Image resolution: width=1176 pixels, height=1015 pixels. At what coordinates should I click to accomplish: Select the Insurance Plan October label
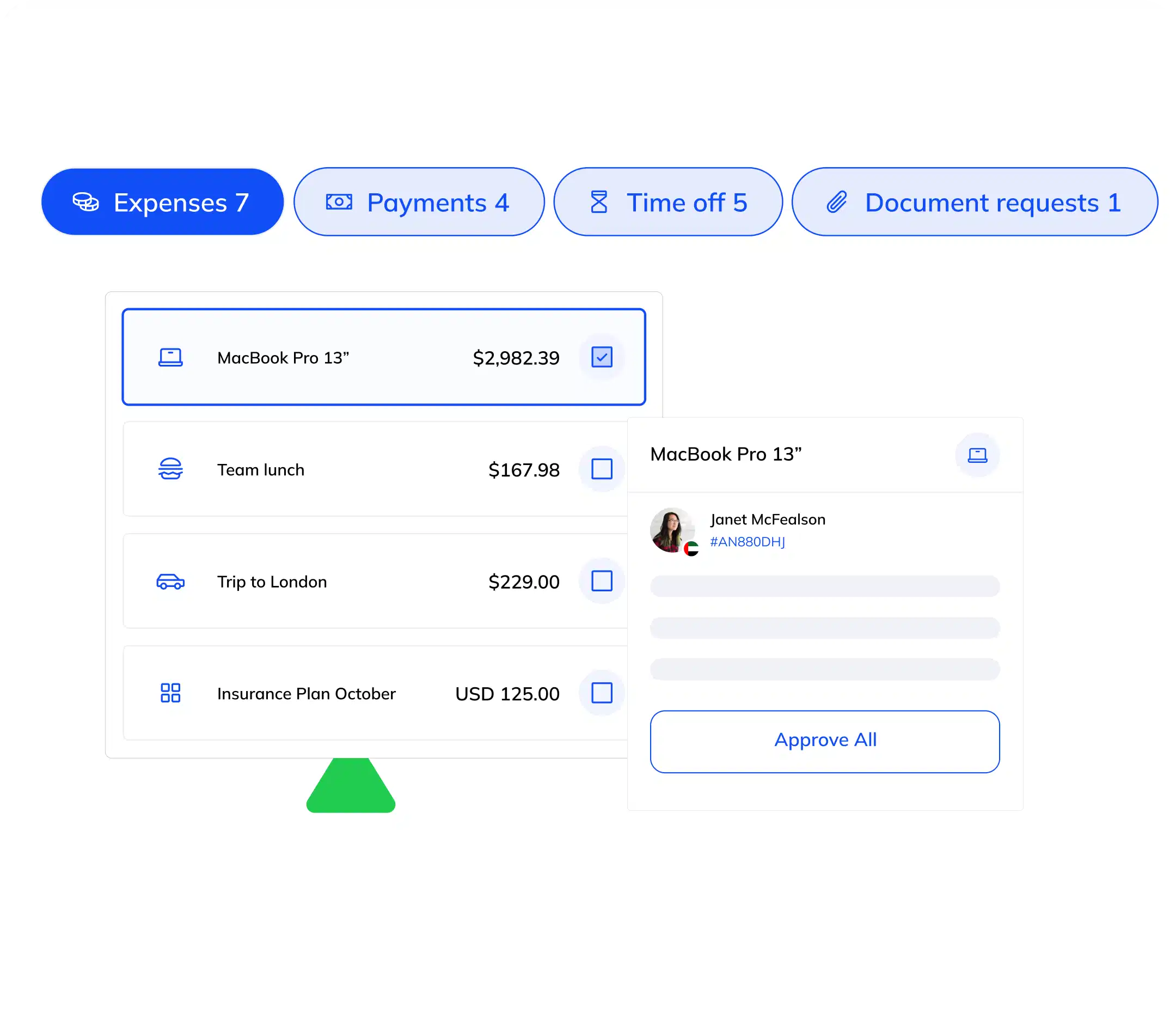pos(306,693)
